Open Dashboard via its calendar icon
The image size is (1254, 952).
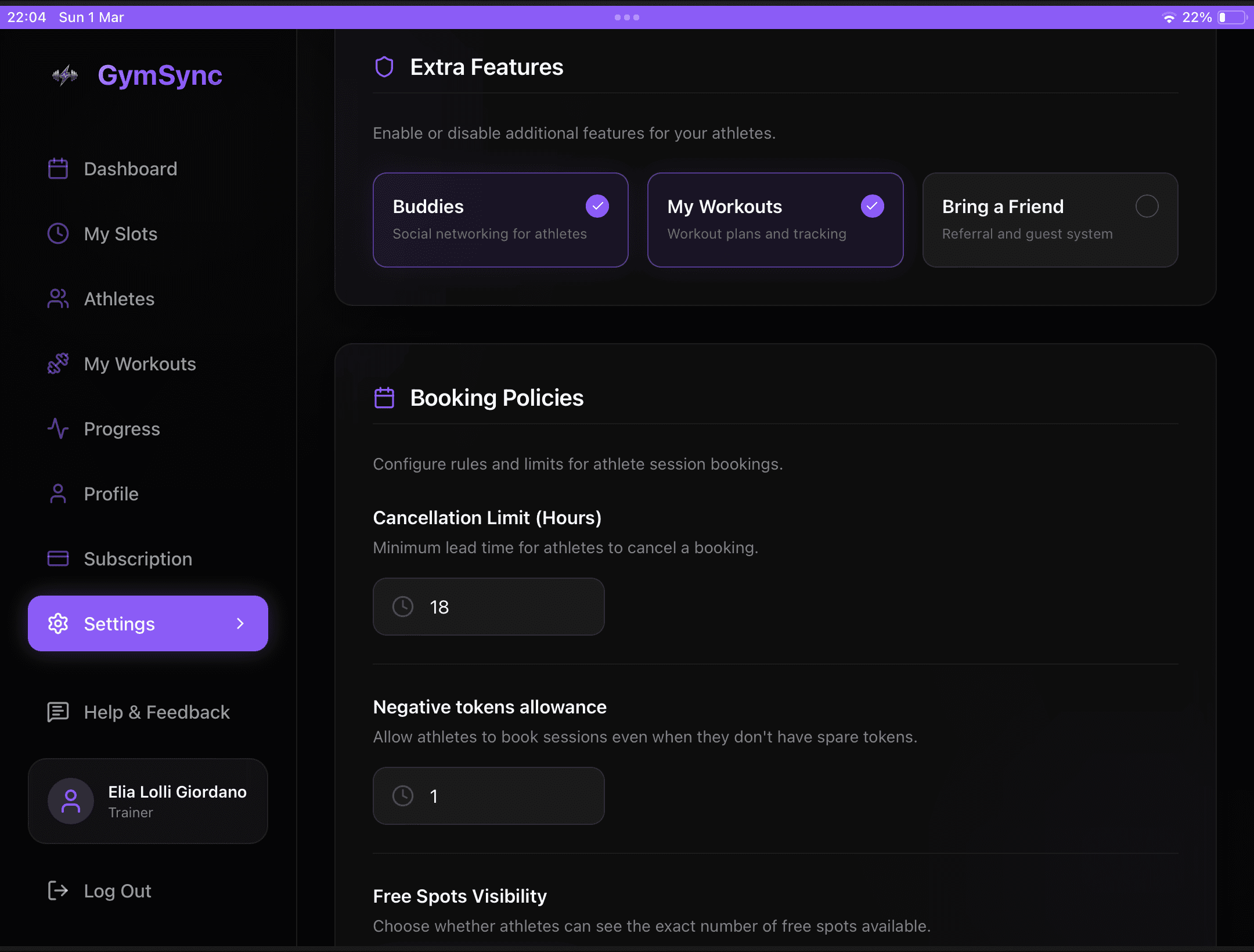click(x=58, y=169)
